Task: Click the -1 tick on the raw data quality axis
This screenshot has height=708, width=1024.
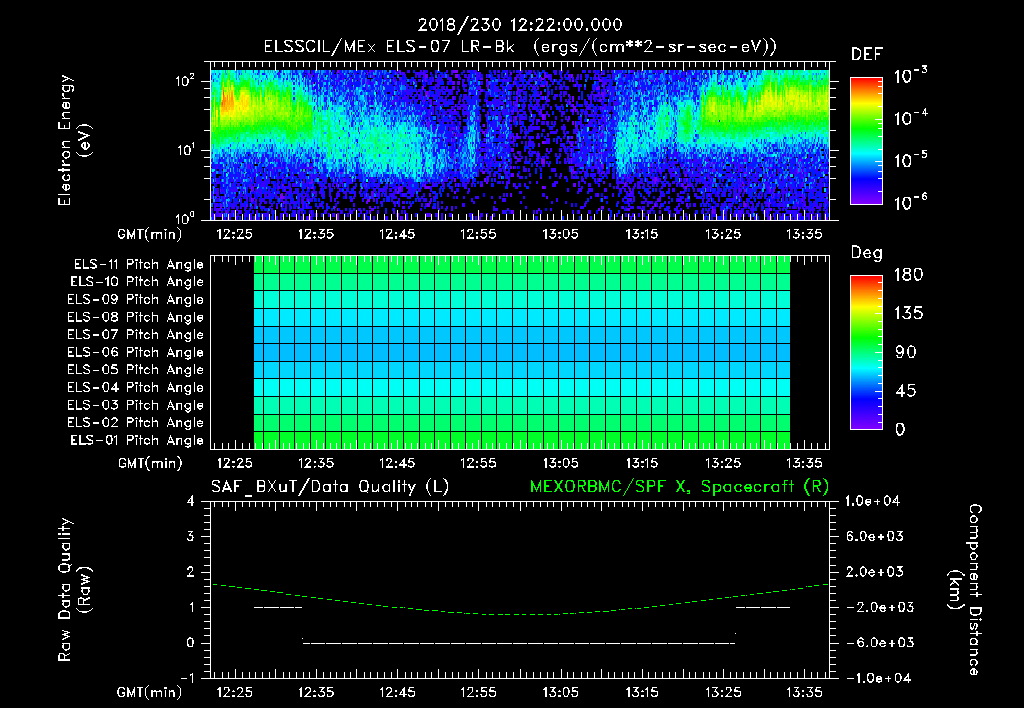Action: [187, 677]
